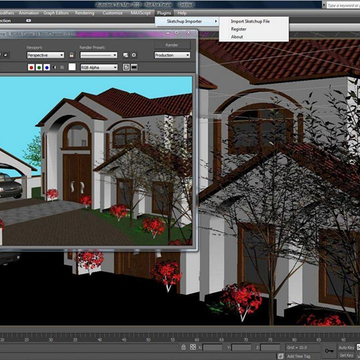The height and width of the screenshot is (360, 360).
Task: Toggle absolute/offset transform mode icon
Action: pyautogui.click(x=193, y=347)
